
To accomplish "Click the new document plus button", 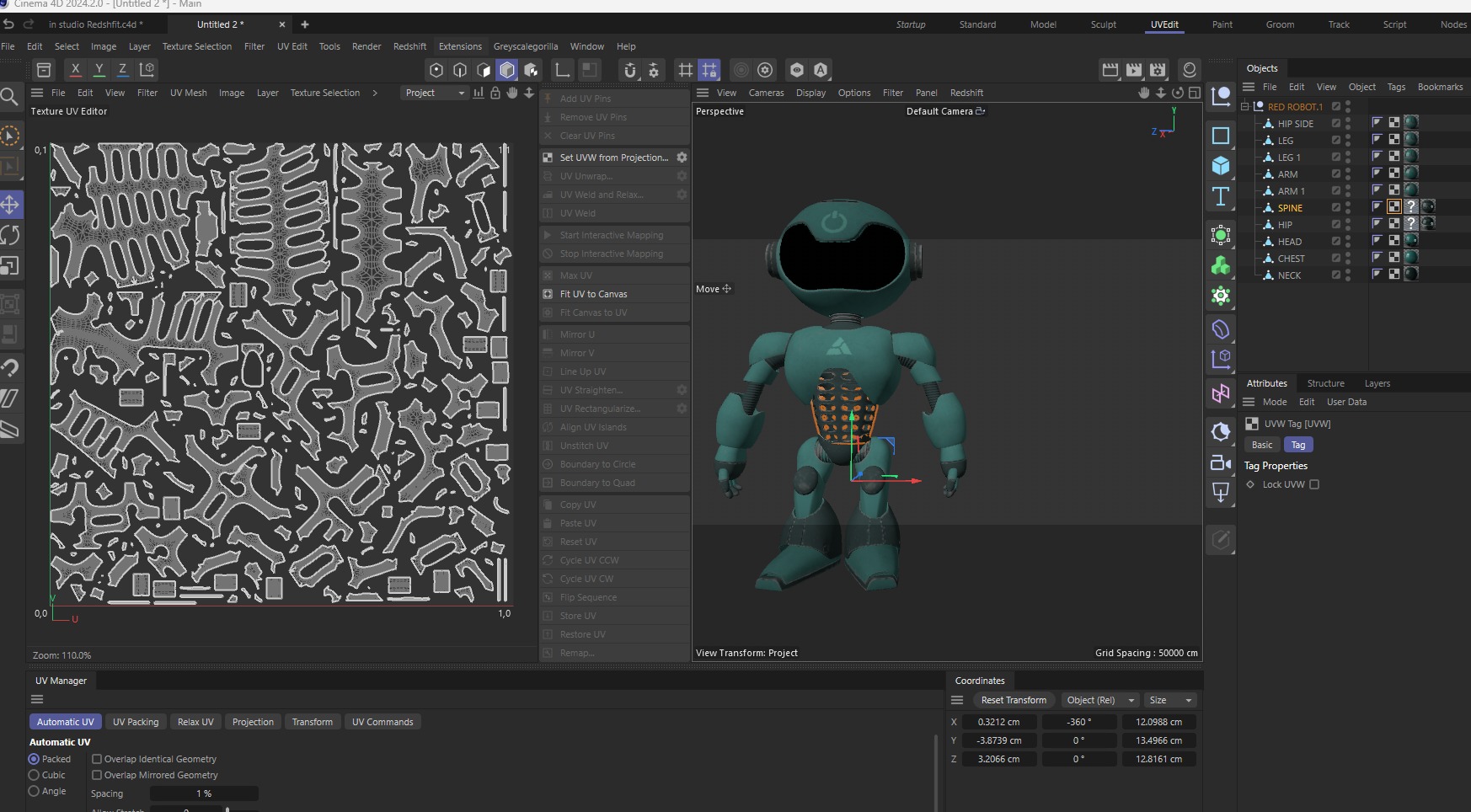I will pyautogui.click(x=305, y=24).
